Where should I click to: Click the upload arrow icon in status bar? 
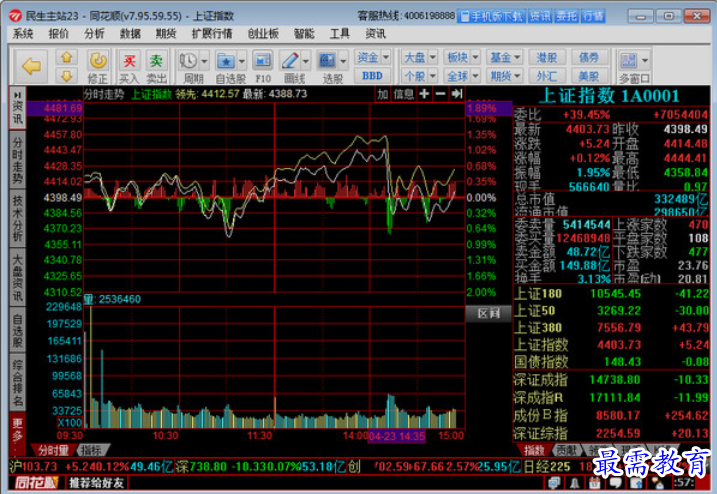(636, 483)
